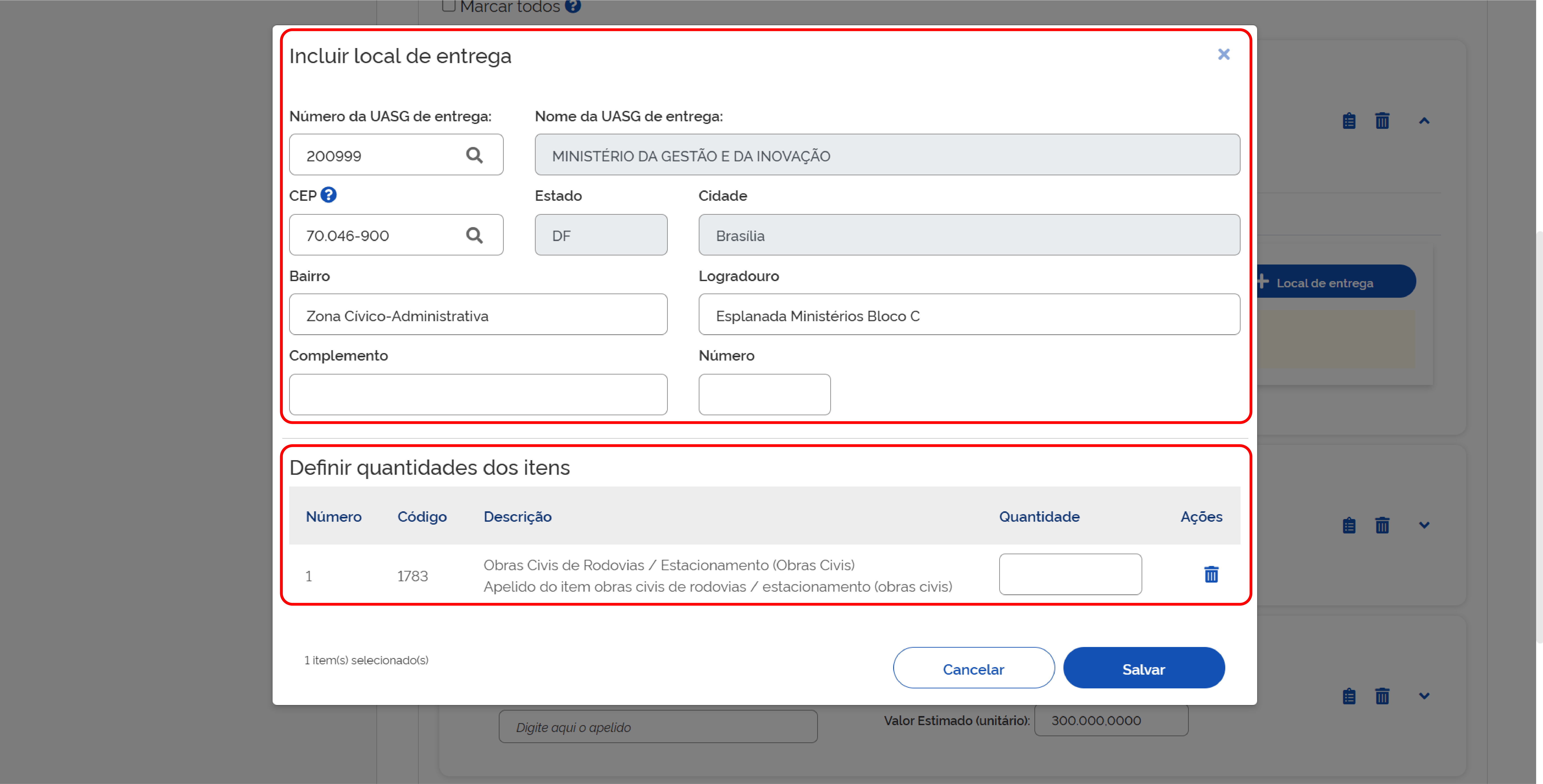This screenshot has height=784, width=1543.
Task: Click code 1783 in the items table
Action: (413, 576)
